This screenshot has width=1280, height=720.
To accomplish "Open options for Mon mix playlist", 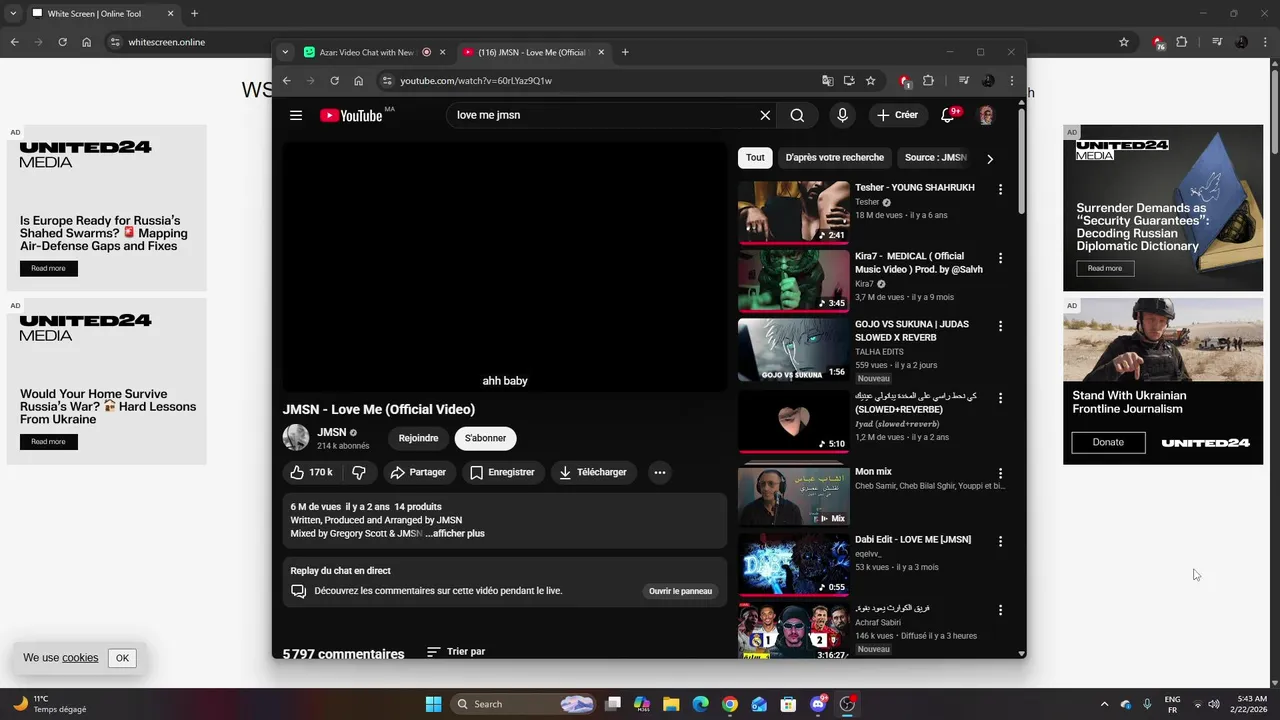I will coord(1000,473).
